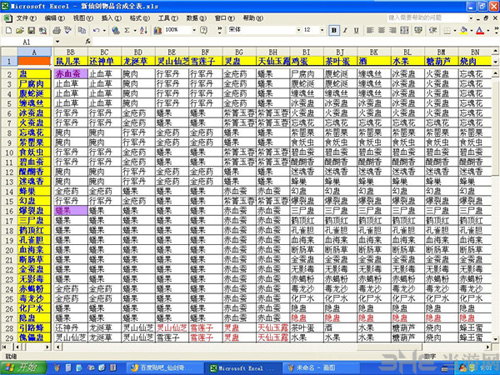Click the print icon in toolbar

tap(57, 31)
